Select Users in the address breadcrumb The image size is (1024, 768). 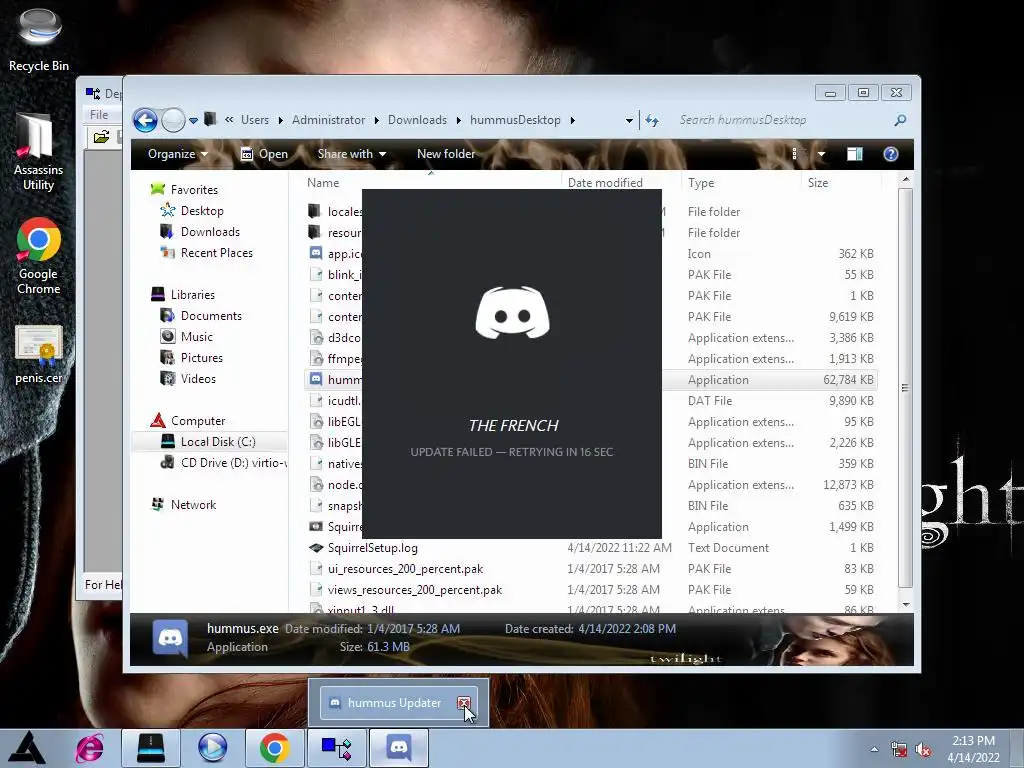(x=255, y=120)
